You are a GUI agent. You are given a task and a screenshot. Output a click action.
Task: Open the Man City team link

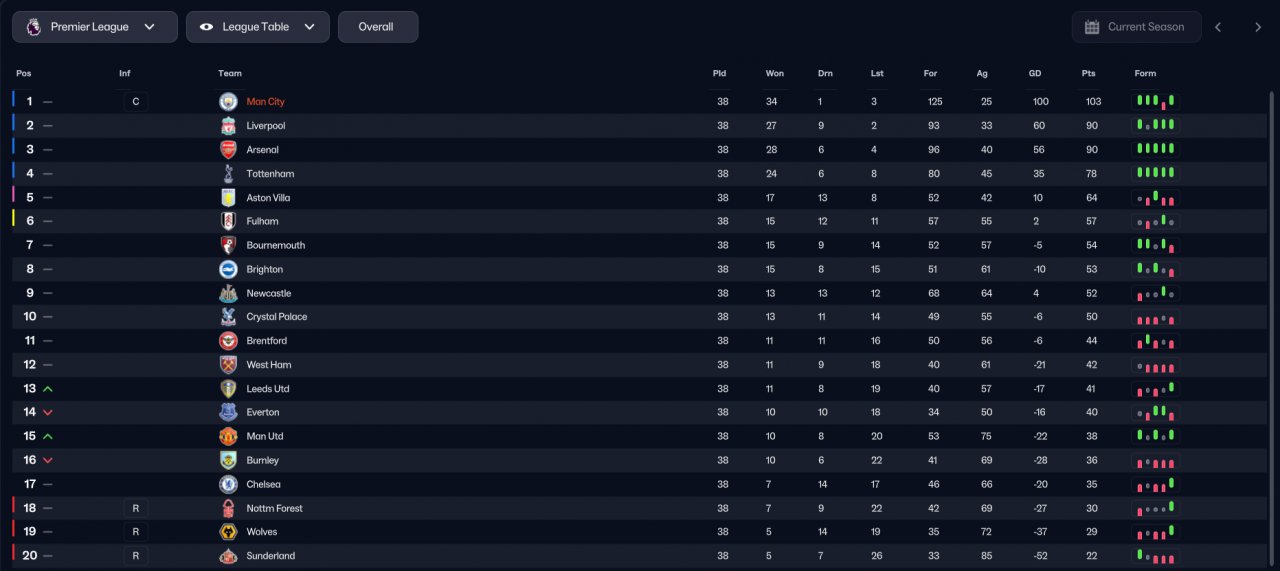[266, 102]
